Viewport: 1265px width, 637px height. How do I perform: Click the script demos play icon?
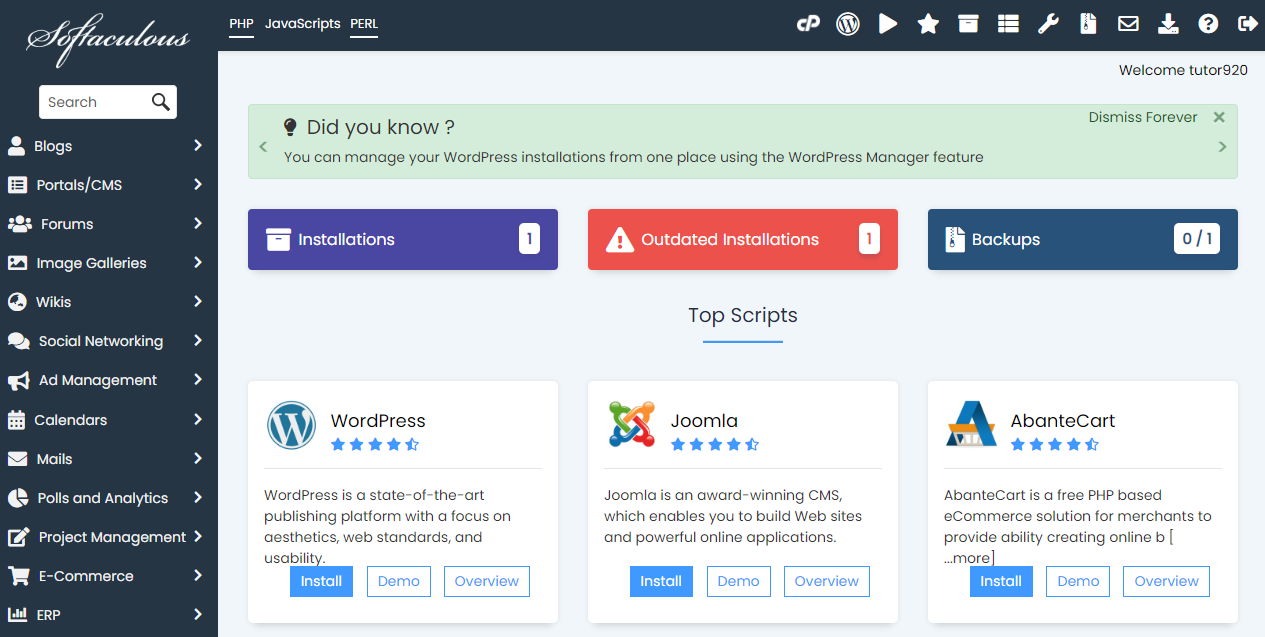pyautogui.click(x=888, y=24)
